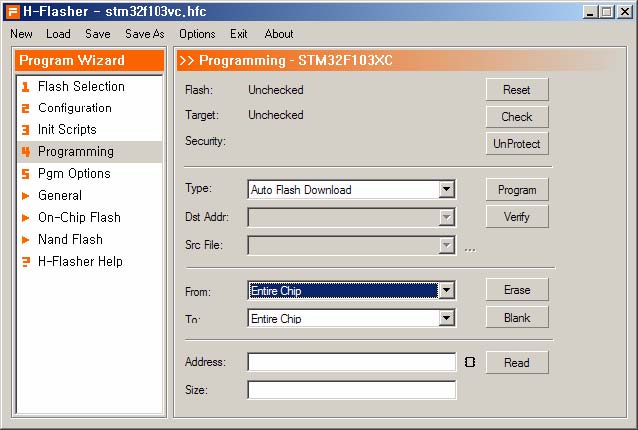
Task: Open the New menu
Action: click(22, 34)
